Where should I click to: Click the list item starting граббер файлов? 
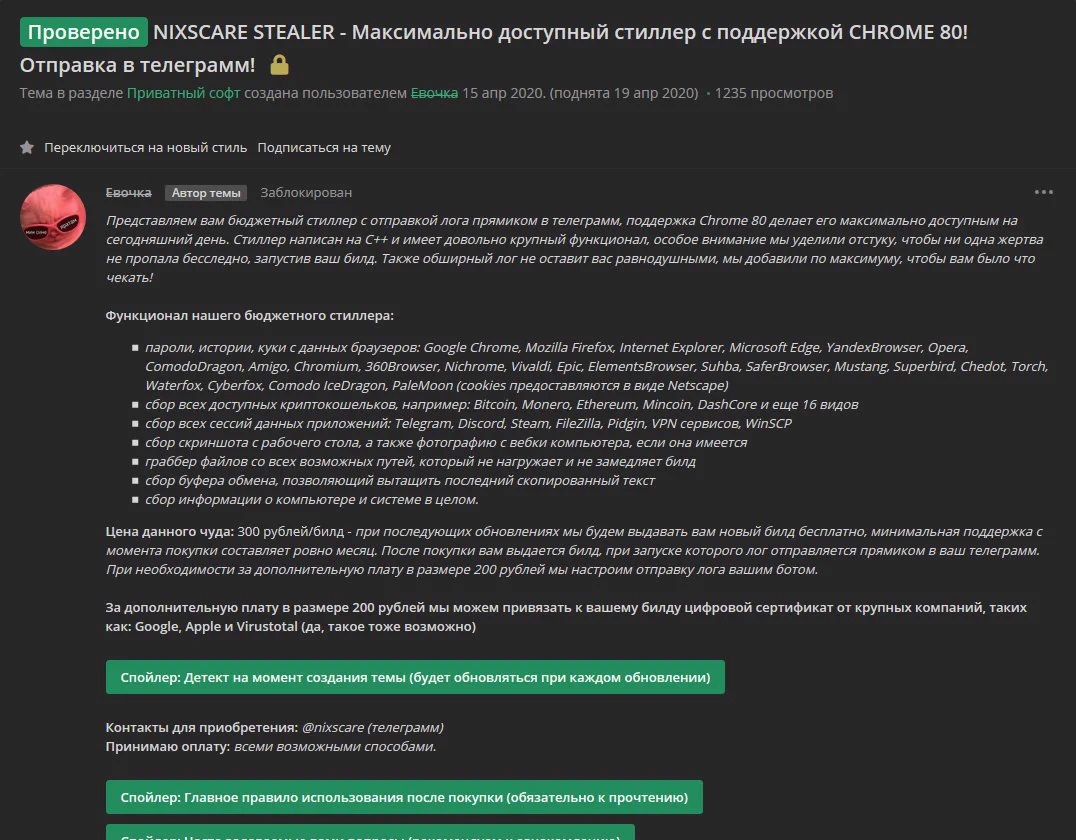pyautogui.click(x=420, y=461)
